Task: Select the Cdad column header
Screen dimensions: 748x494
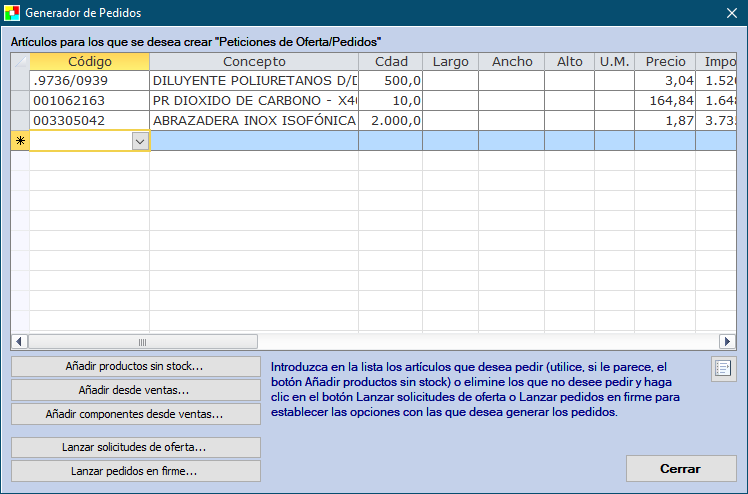Action: [390, 62]
